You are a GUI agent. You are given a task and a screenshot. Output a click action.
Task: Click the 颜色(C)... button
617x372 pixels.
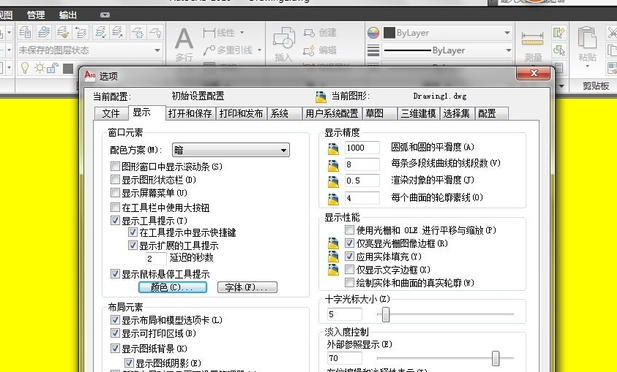[173, 287]
